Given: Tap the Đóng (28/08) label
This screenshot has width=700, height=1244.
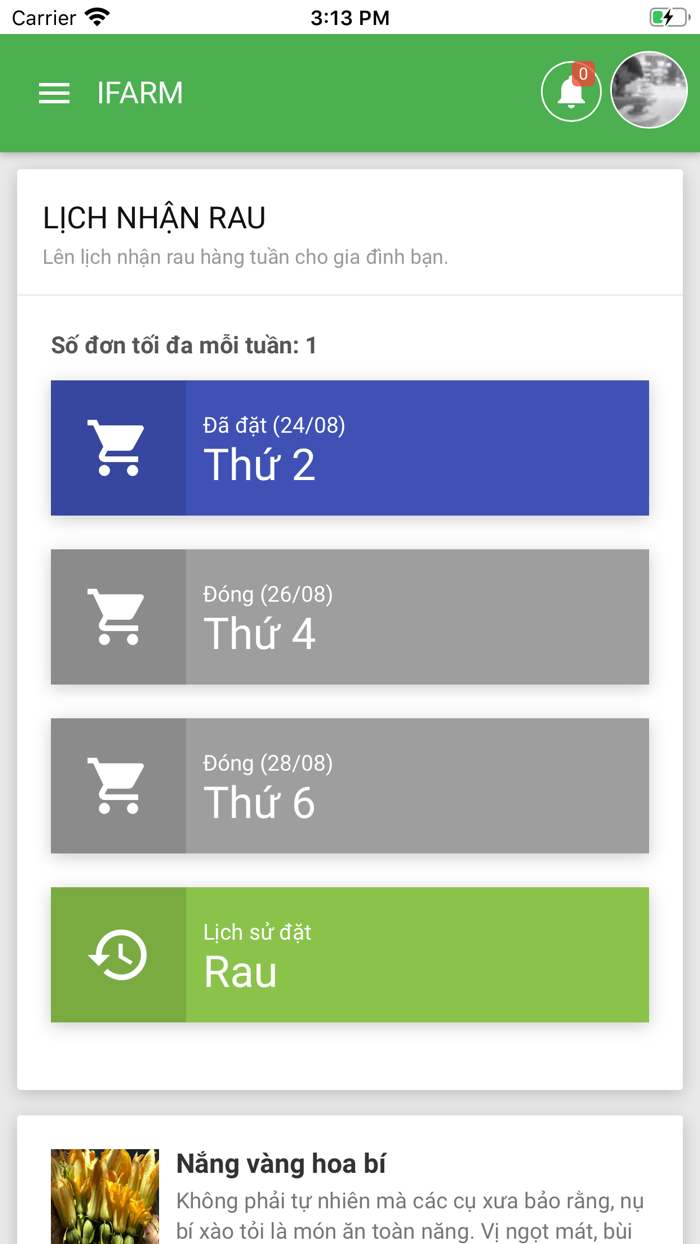Looking at the screenshot, I should 268,763.
